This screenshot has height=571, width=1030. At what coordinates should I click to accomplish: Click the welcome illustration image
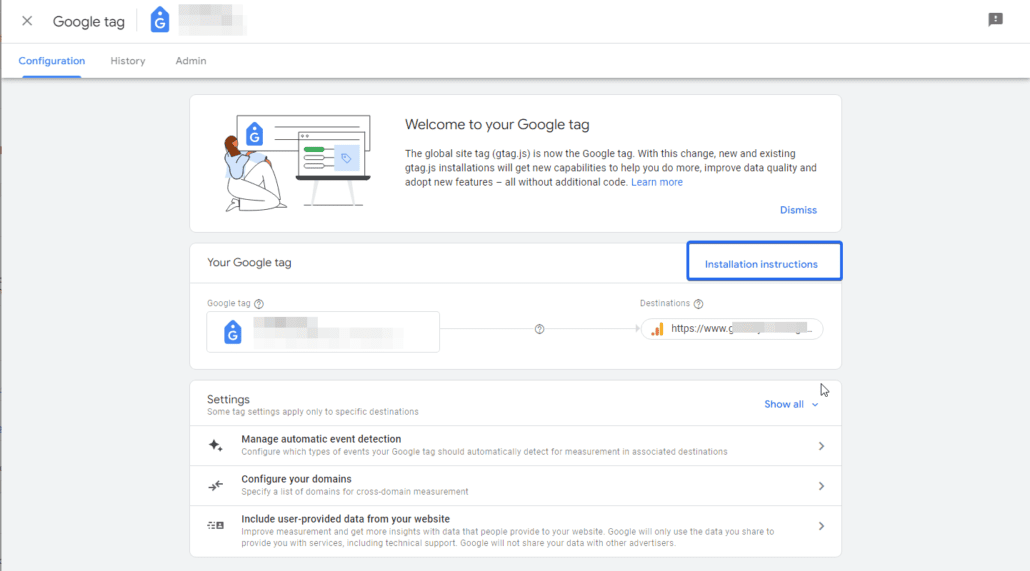(297, 163)
